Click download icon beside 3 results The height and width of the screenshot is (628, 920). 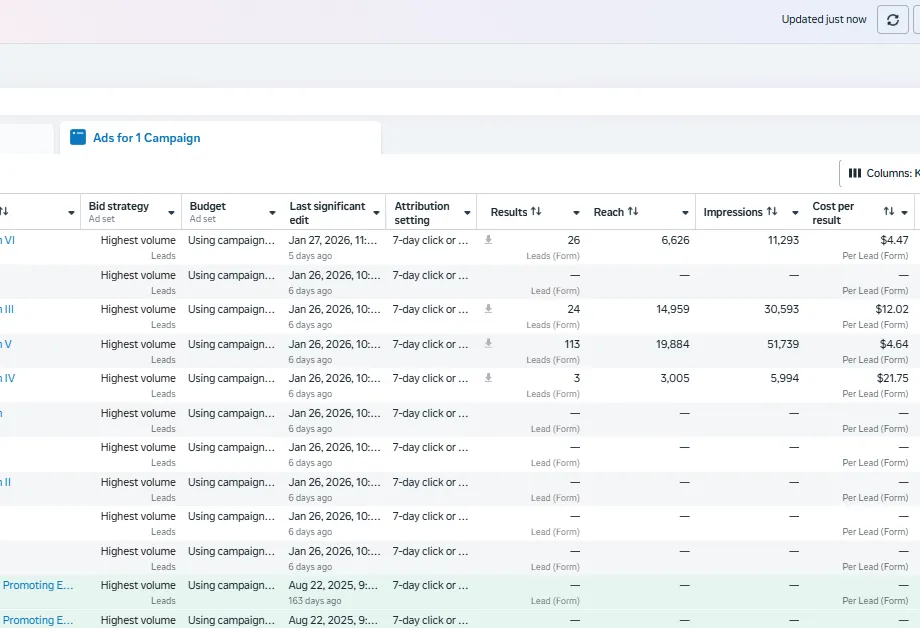pyautogui.click(x=488, y=378)
